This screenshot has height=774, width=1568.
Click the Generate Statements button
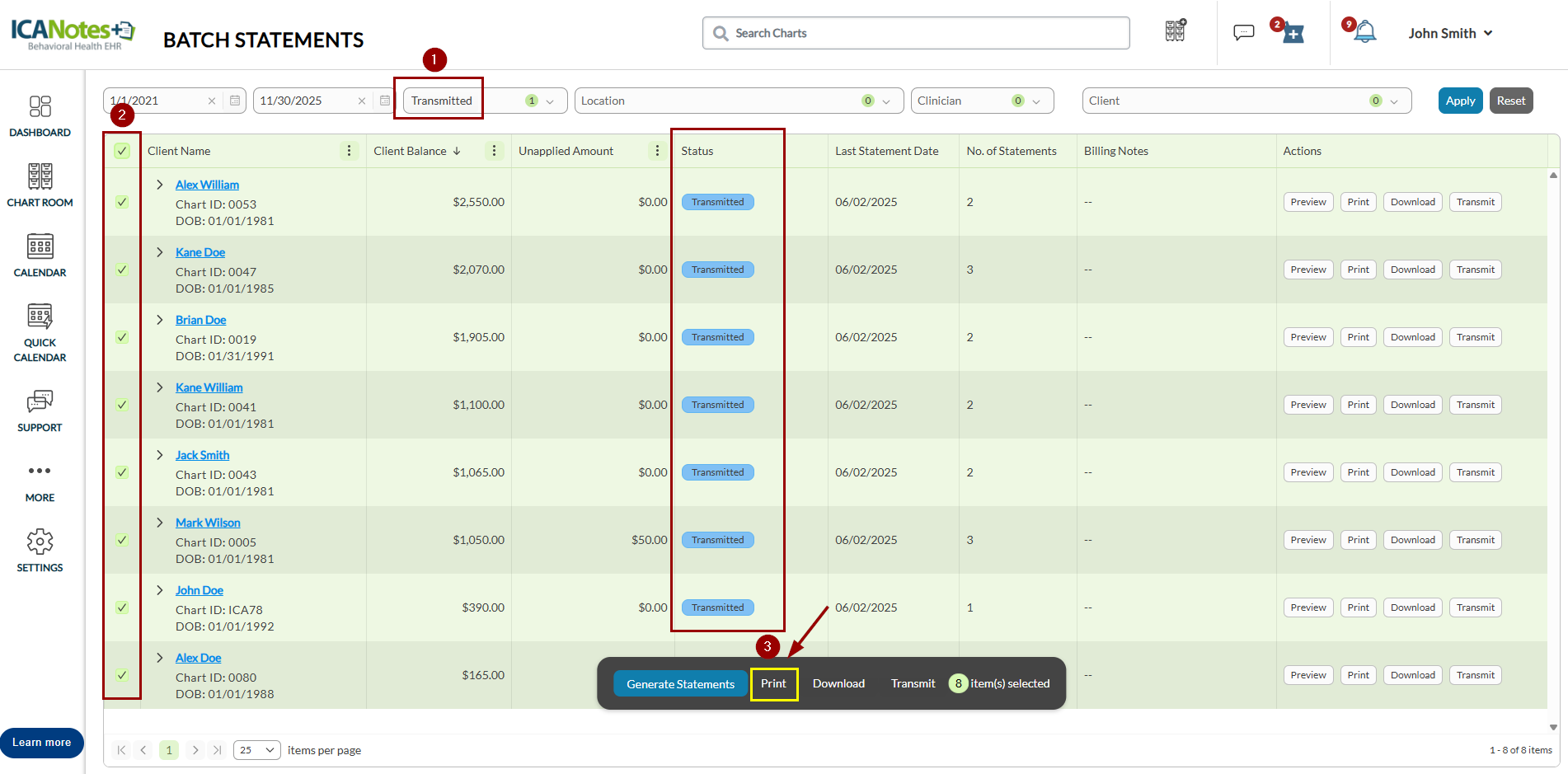pyautogui.click(x=680, y=684)
